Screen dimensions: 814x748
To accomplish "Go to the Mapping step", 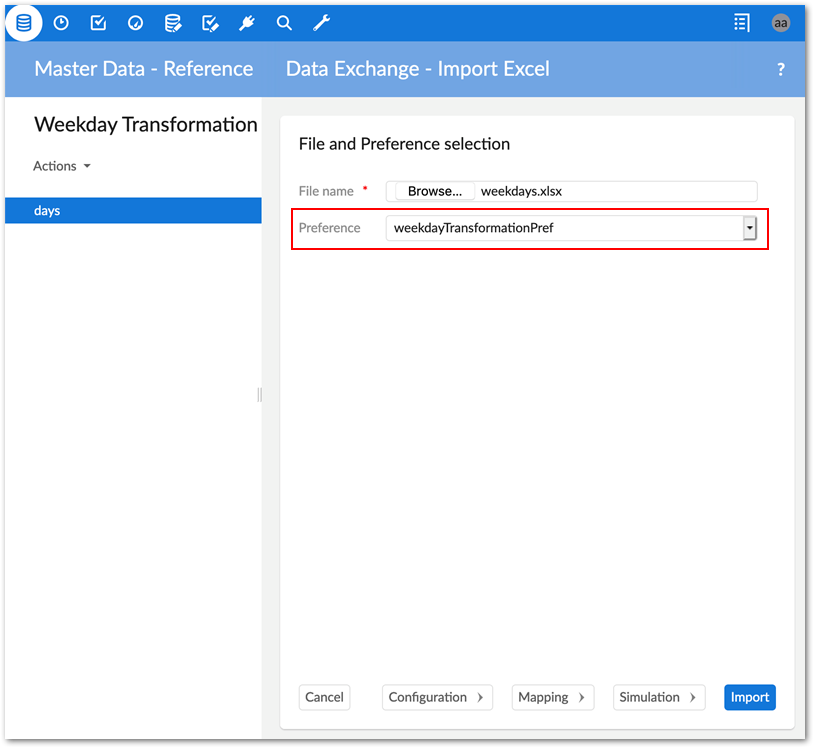I will coord(552,697).
